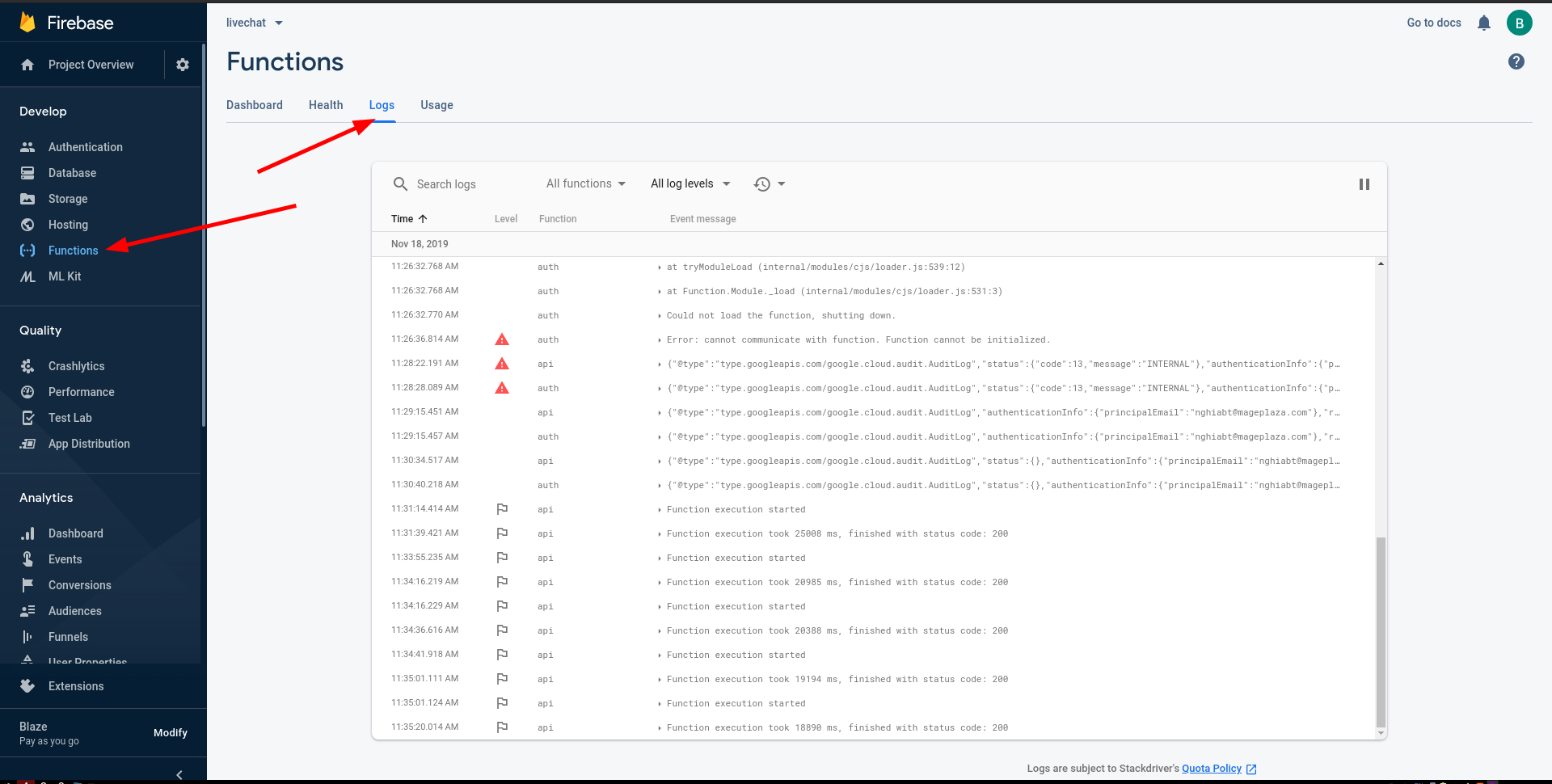1552x784 pixels.
Task: Click the Nov 18, 2019 date row
Action: [879, 244]
